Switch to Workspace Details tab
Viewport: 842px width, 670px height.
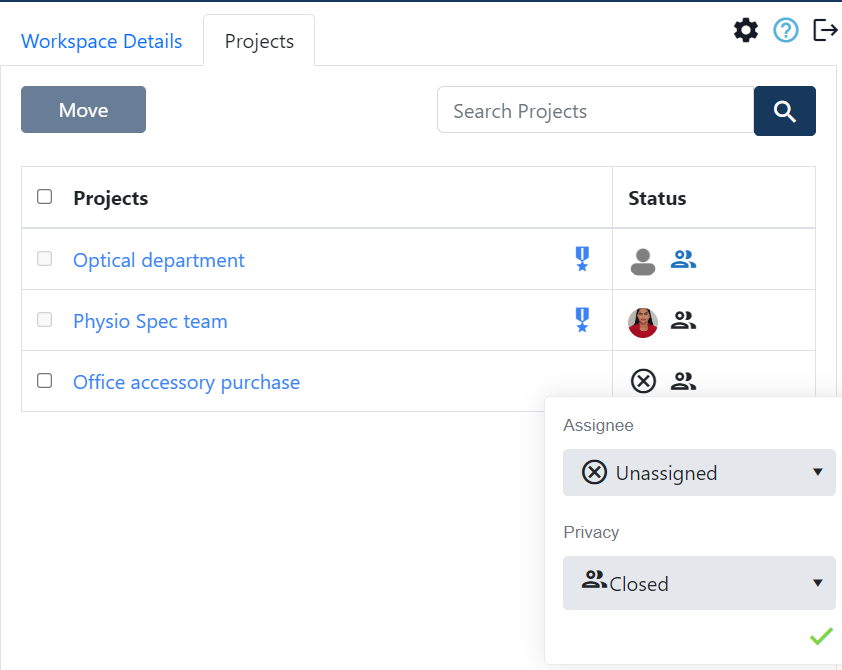click(102, 42)
